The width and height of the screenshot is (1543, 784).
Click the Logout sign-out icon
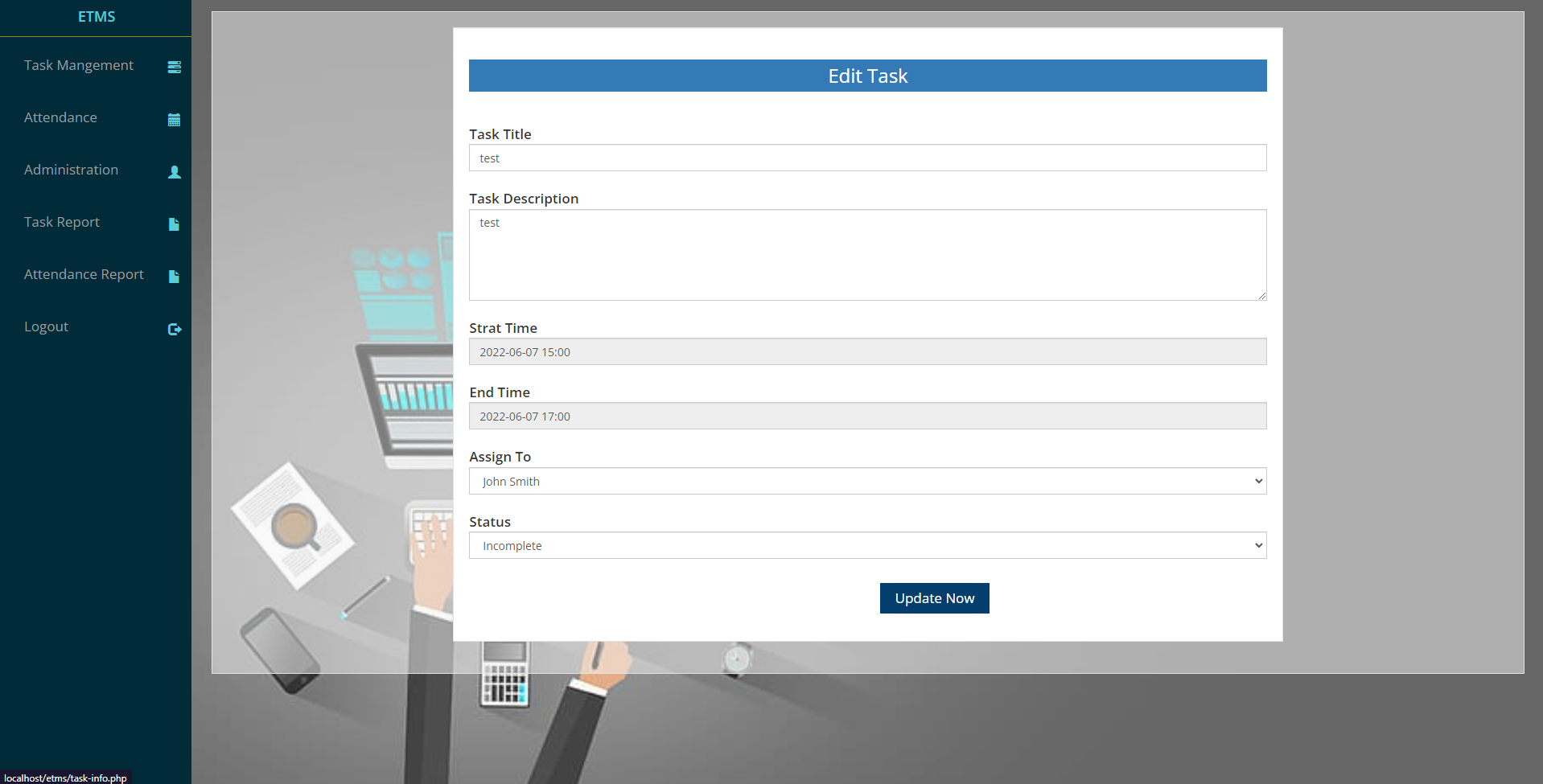[175, 329]
